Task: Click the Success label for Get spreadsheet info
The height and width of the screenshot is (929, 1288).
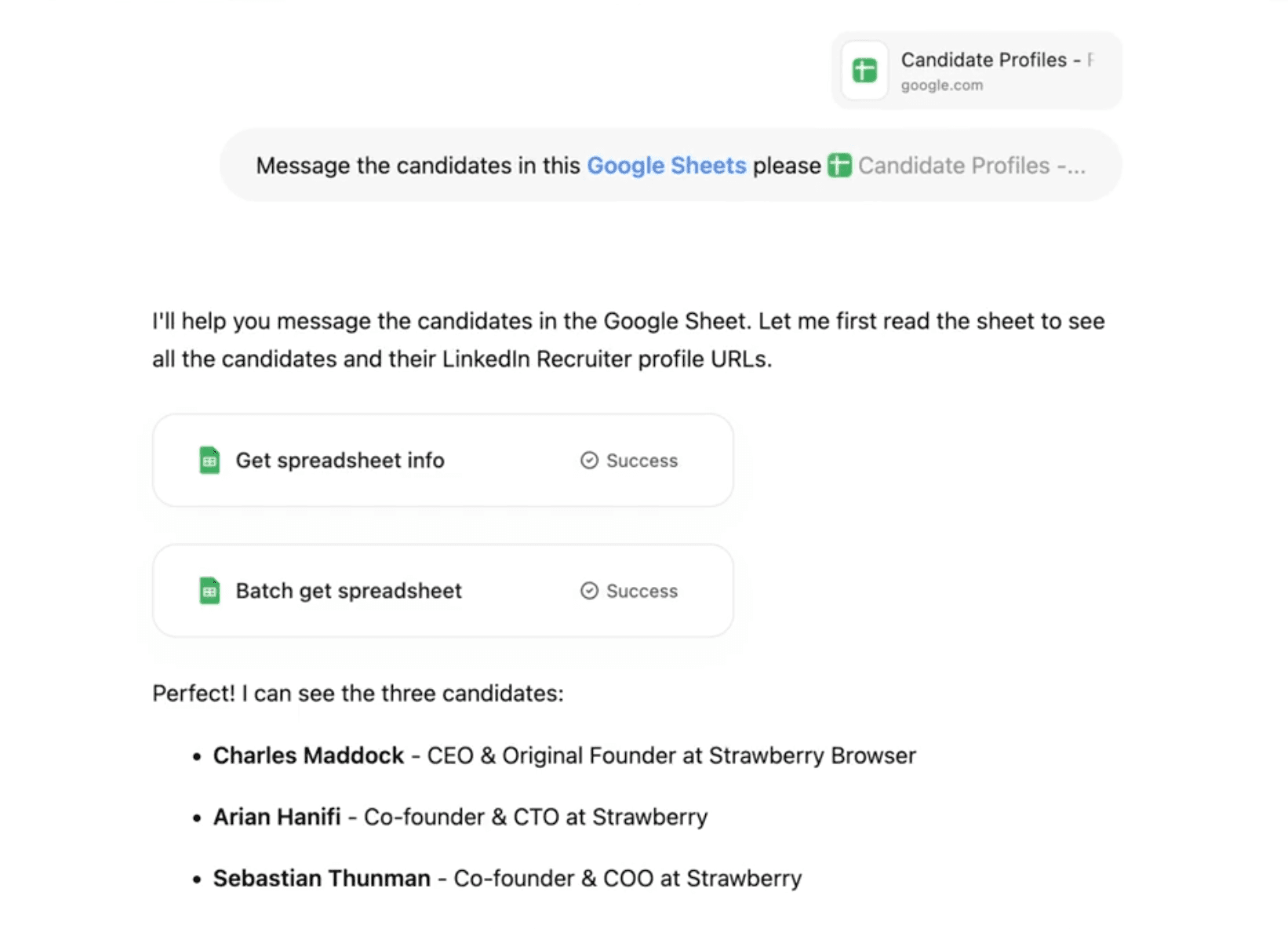Action: click(642, 461)
